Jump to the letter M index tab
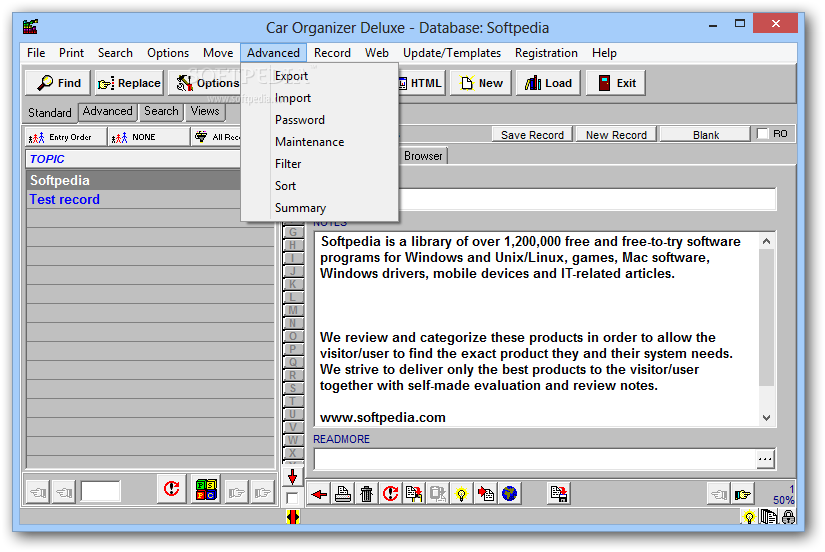Viewport: 825px width, 552px height. pyautogui.click(x=293, y=310)
